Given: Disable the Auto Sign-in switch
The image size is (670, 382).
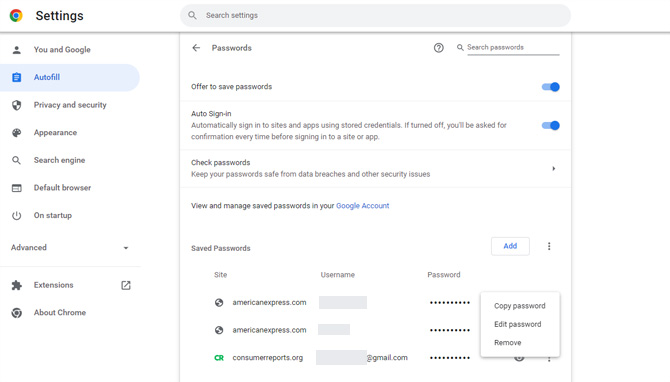Looking at the screenshot, I should coord(550,125).
